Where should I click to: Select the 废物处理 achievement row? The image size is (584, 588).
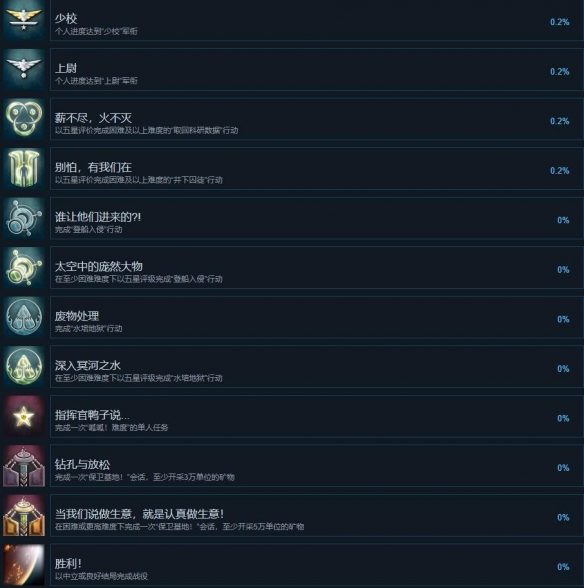click(x=317, y=317)
